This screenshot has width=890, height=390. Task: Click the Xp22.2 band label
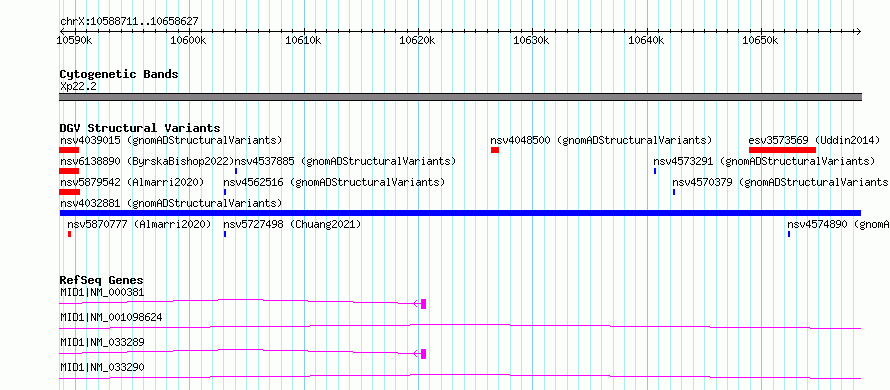point(78,86)
